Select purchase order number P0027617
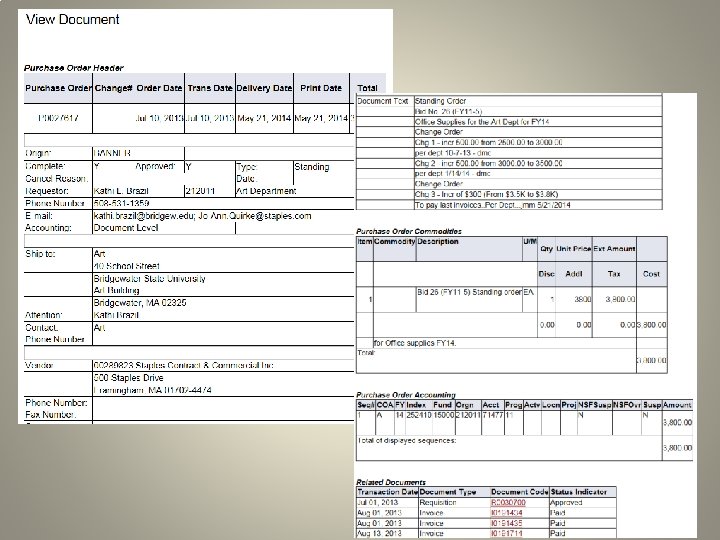Screen dimensions: 720x540 click(58, 118)
